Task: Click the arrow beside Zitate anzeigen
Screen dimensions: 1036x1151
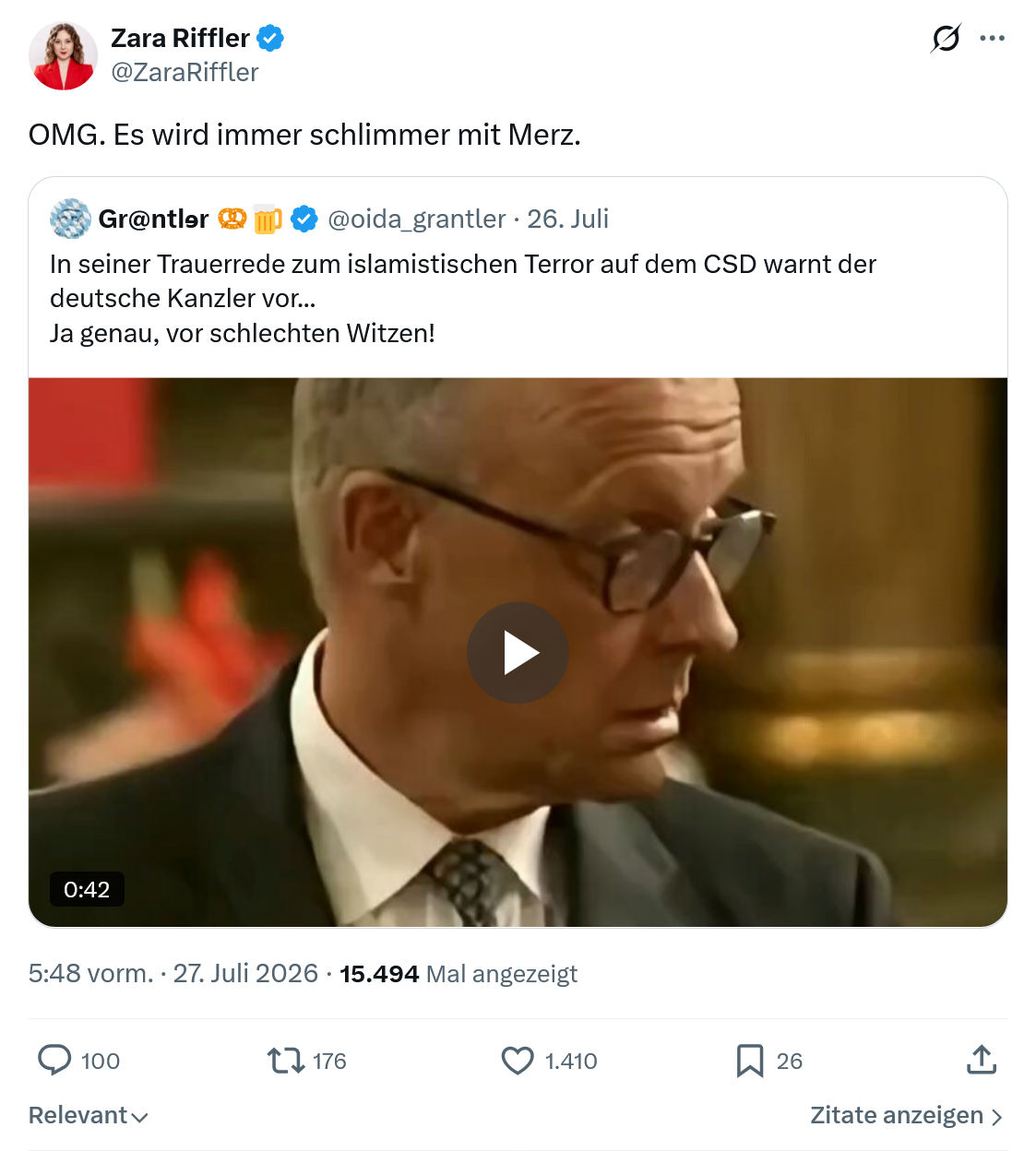Action: pyautogui.click(x=996, y=1117)
